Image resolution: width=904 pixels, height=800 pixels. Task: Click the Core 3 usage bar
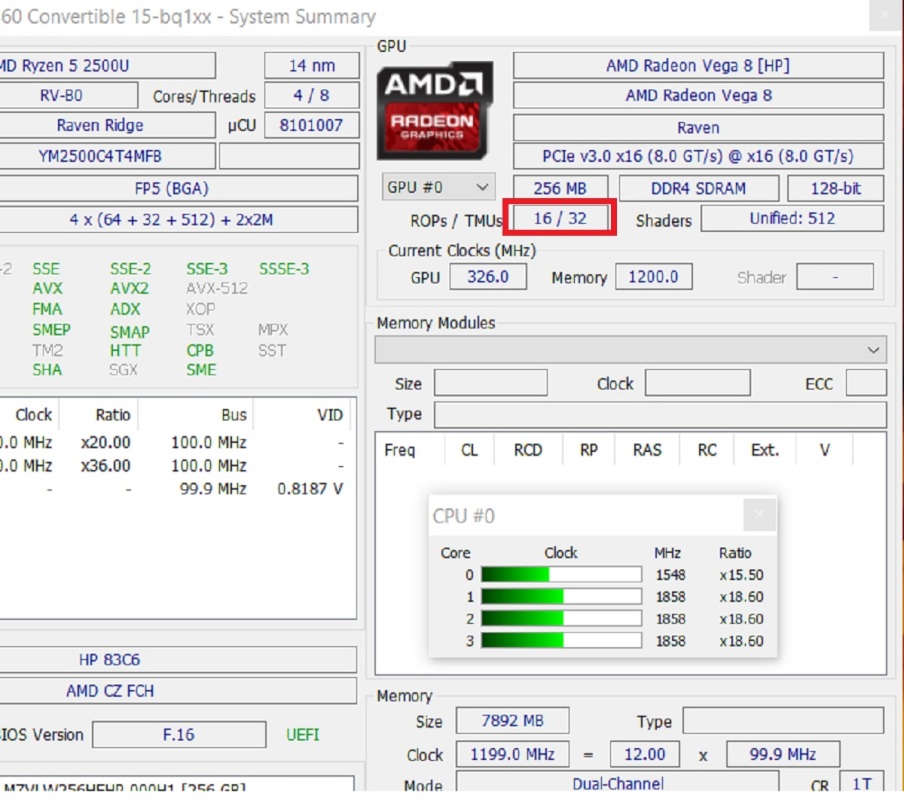pos(561,641)
